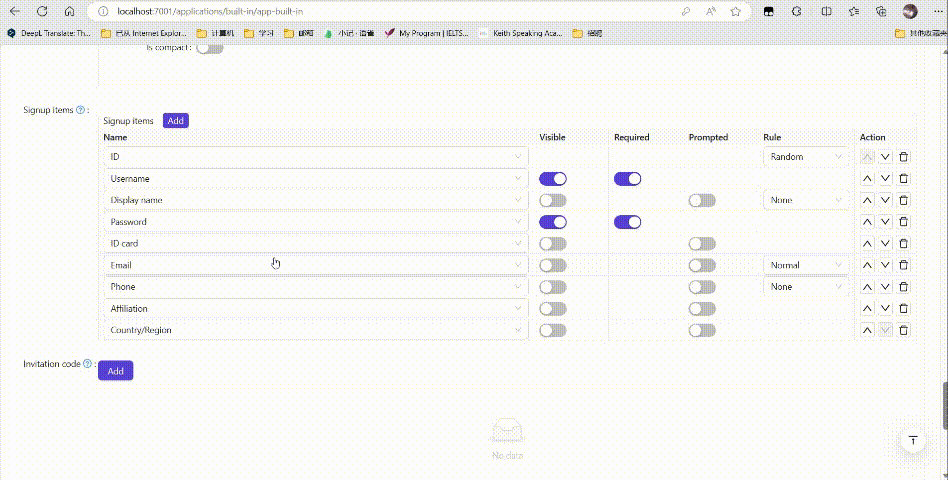Click Add button for Invitation code
The width and height of the screenshot is (948, 480).
pyautogui.click(x=115, y=371)
